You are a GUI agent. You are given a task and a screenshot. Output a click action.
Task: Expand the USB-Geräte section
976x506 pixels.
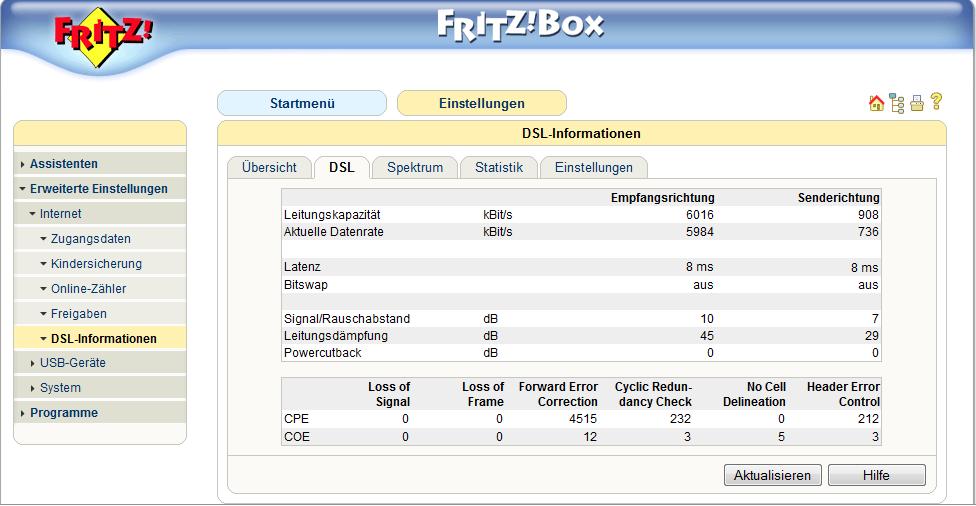(x=72, y=363)
